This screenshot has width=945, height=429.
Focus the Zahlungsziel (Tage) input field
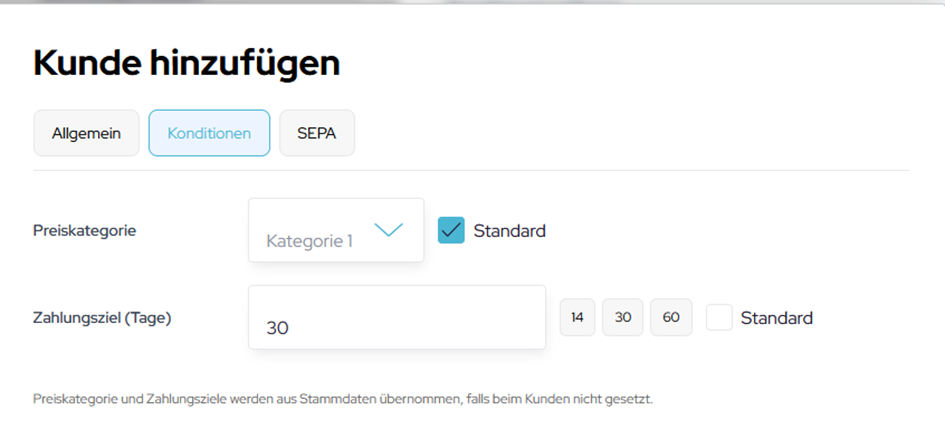tap(397, 318)
